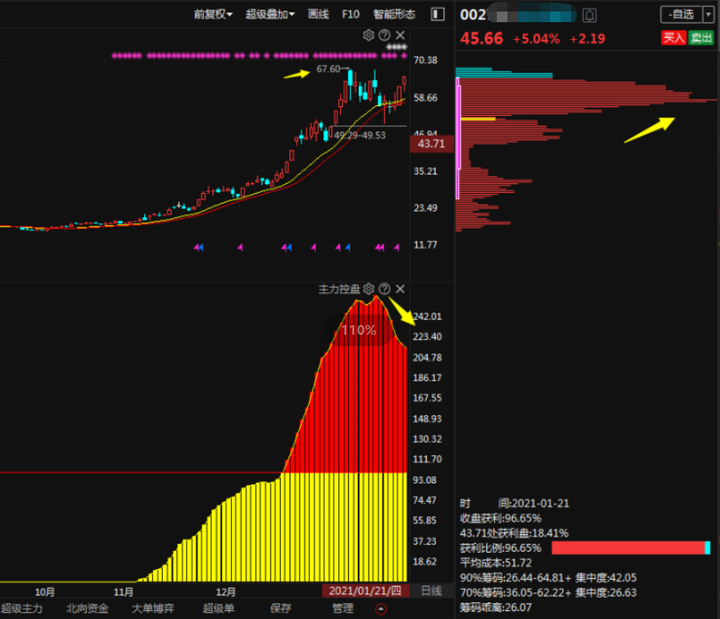
Task: Expand the 超级叠加 overlay dropdown
Action: (x=270, y=15)
